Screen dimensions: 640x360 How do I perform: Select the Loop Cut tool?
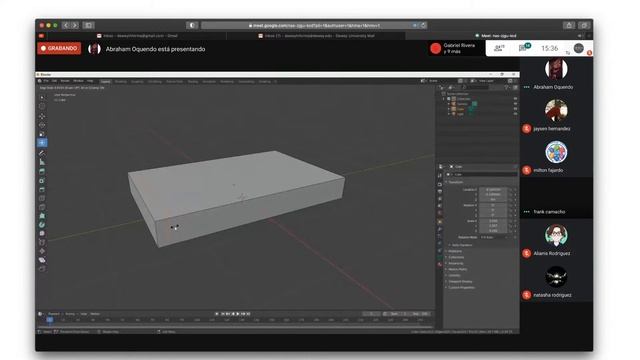click(42, 198)
